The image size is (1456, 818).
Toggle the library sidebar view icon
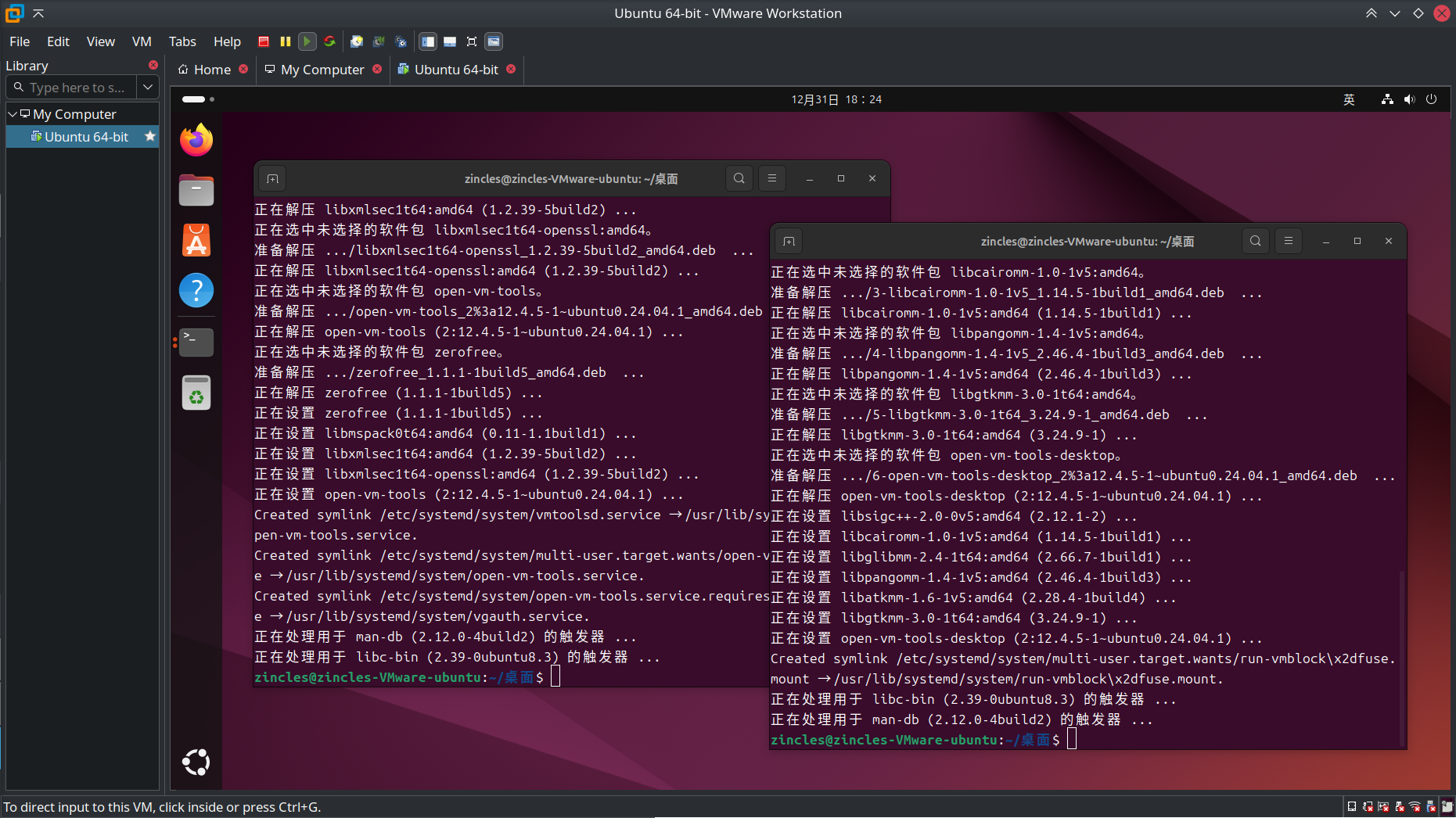[428, 41]
